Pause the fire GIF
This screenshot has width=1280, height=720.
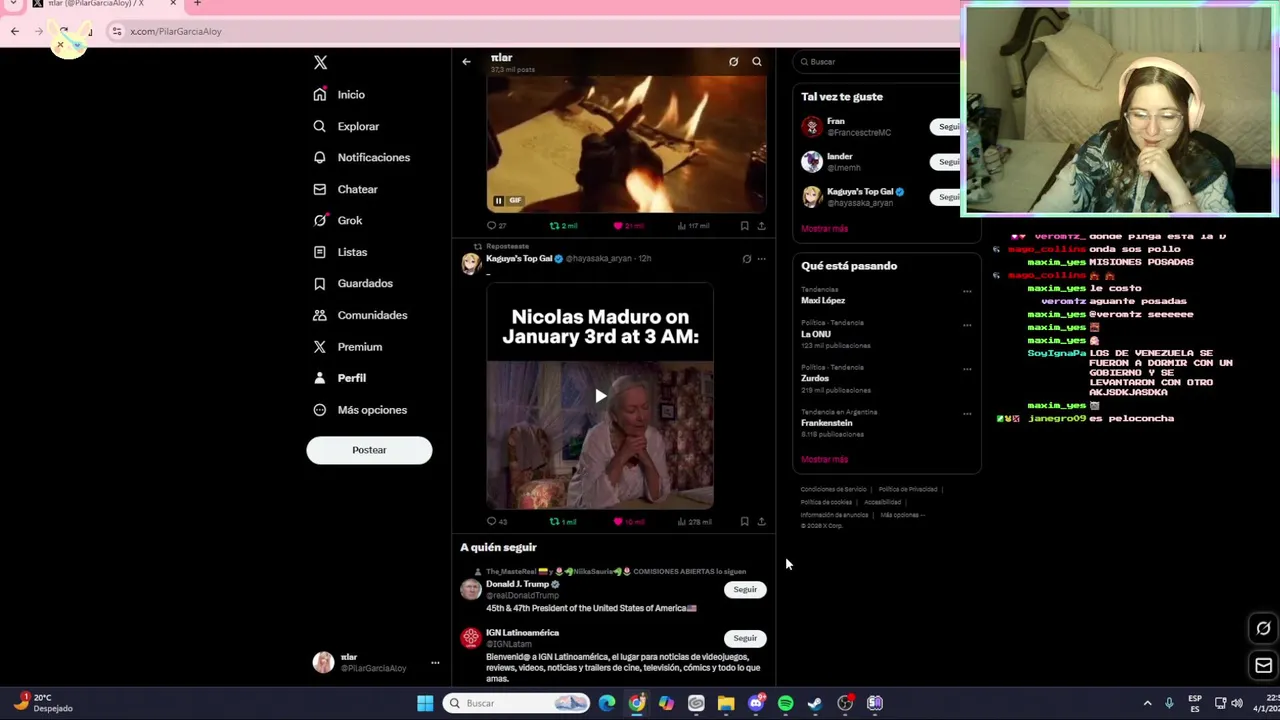(x=498, y=201)
